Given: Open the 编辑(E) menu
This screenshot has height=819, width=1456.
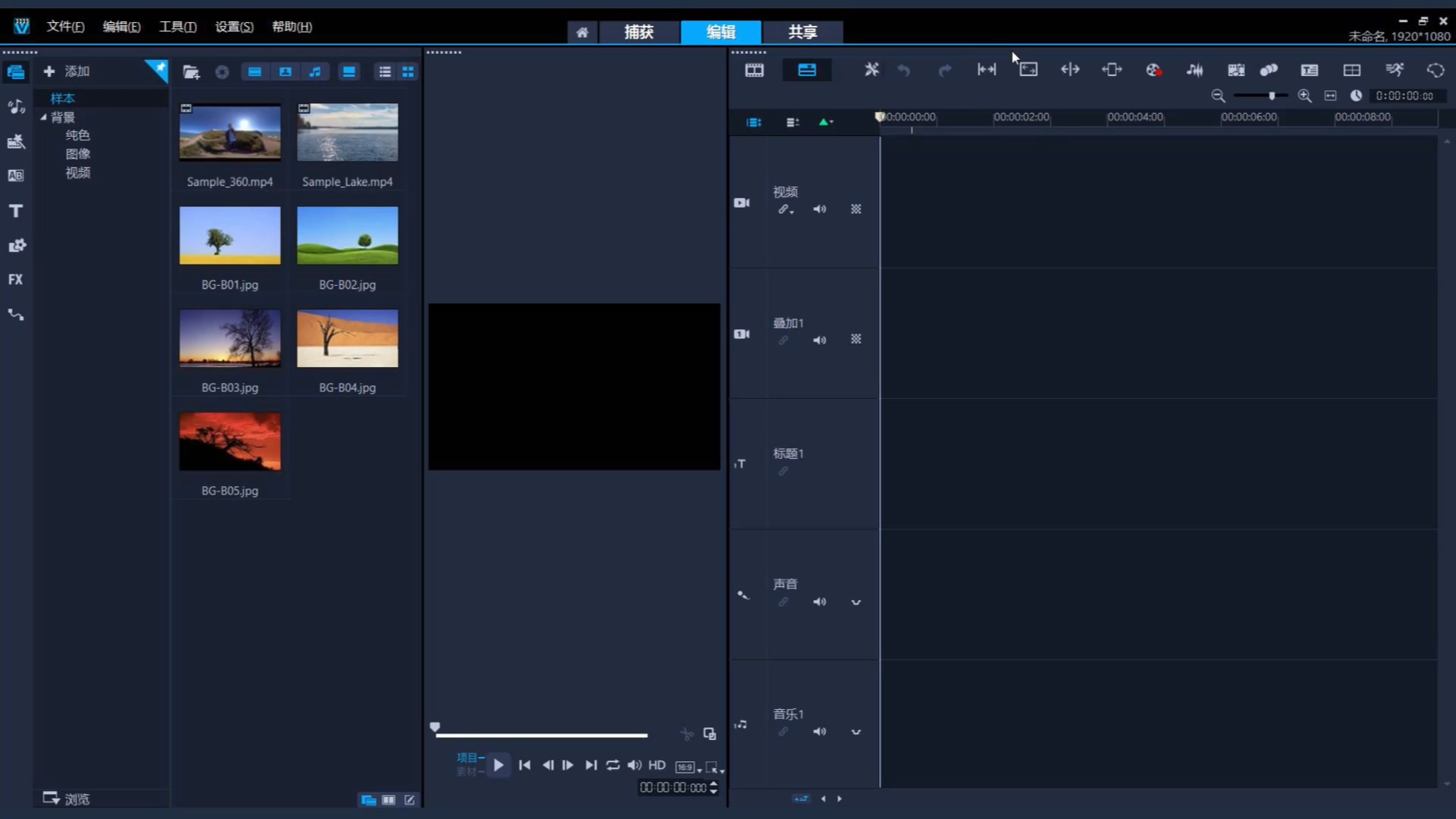Looking at the screenshot, I should [121, 27].
